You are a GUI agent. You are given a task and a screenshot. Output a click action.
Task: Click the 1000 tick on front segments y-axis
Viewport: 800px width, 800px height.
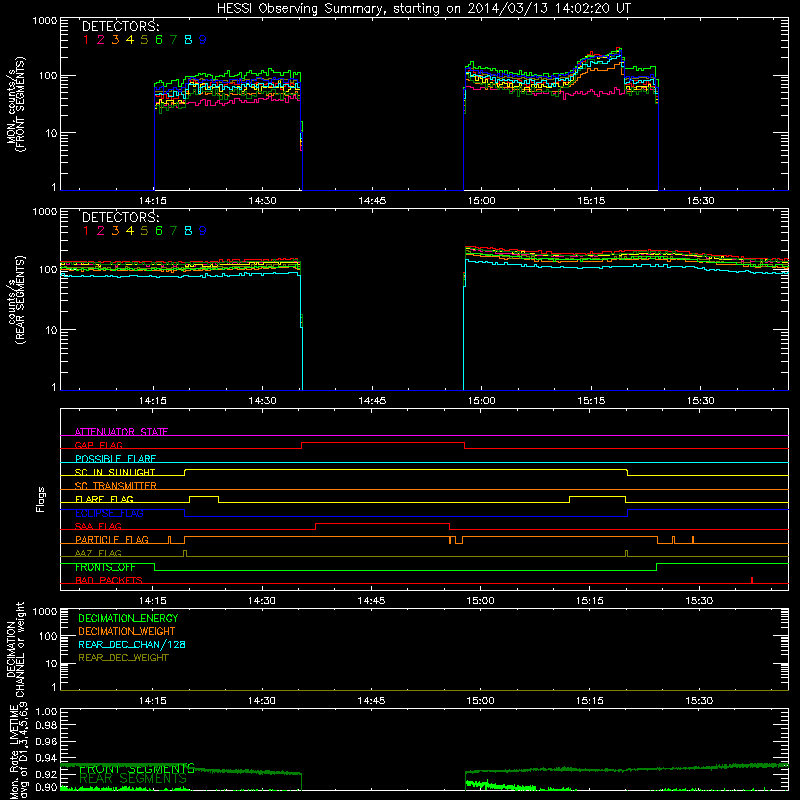pos(45,21)
